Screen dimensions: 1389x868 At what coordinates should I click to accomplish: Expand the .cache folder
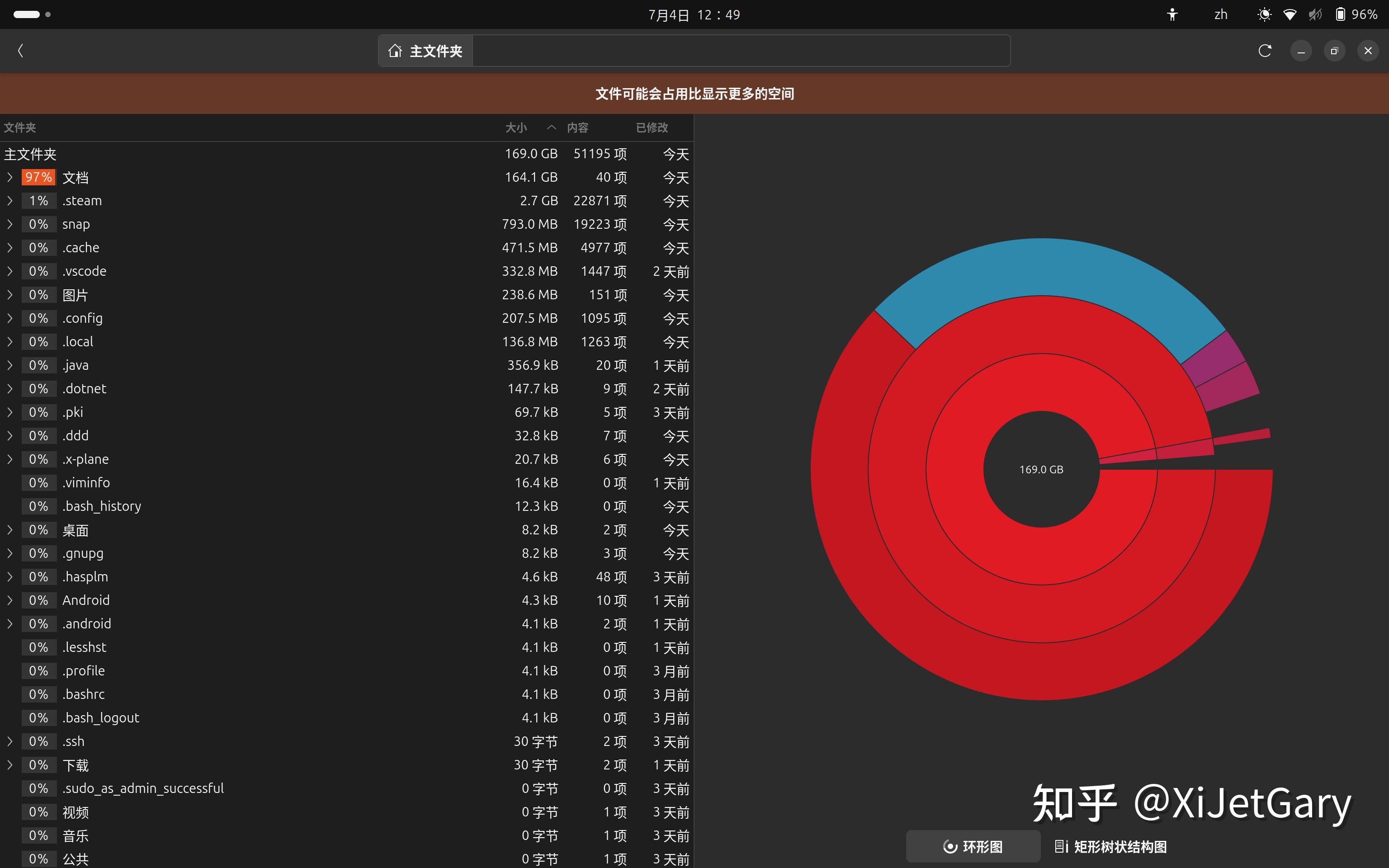click(x=10, y=248)
